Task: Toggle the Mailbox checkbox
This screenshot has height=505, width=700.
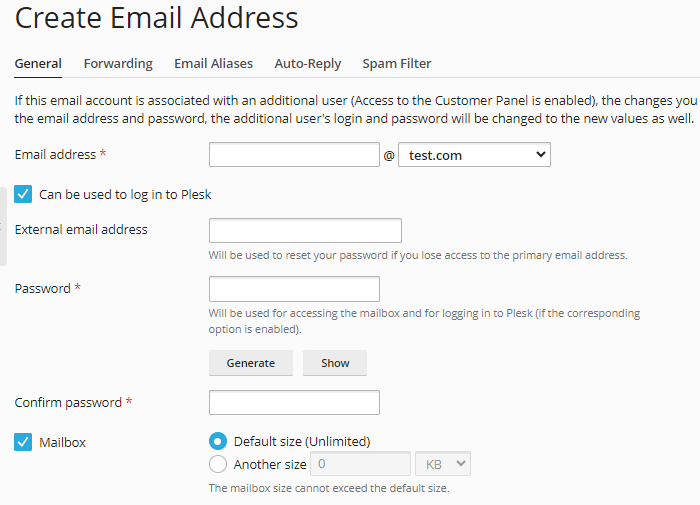Action: (x=23, y=442)
